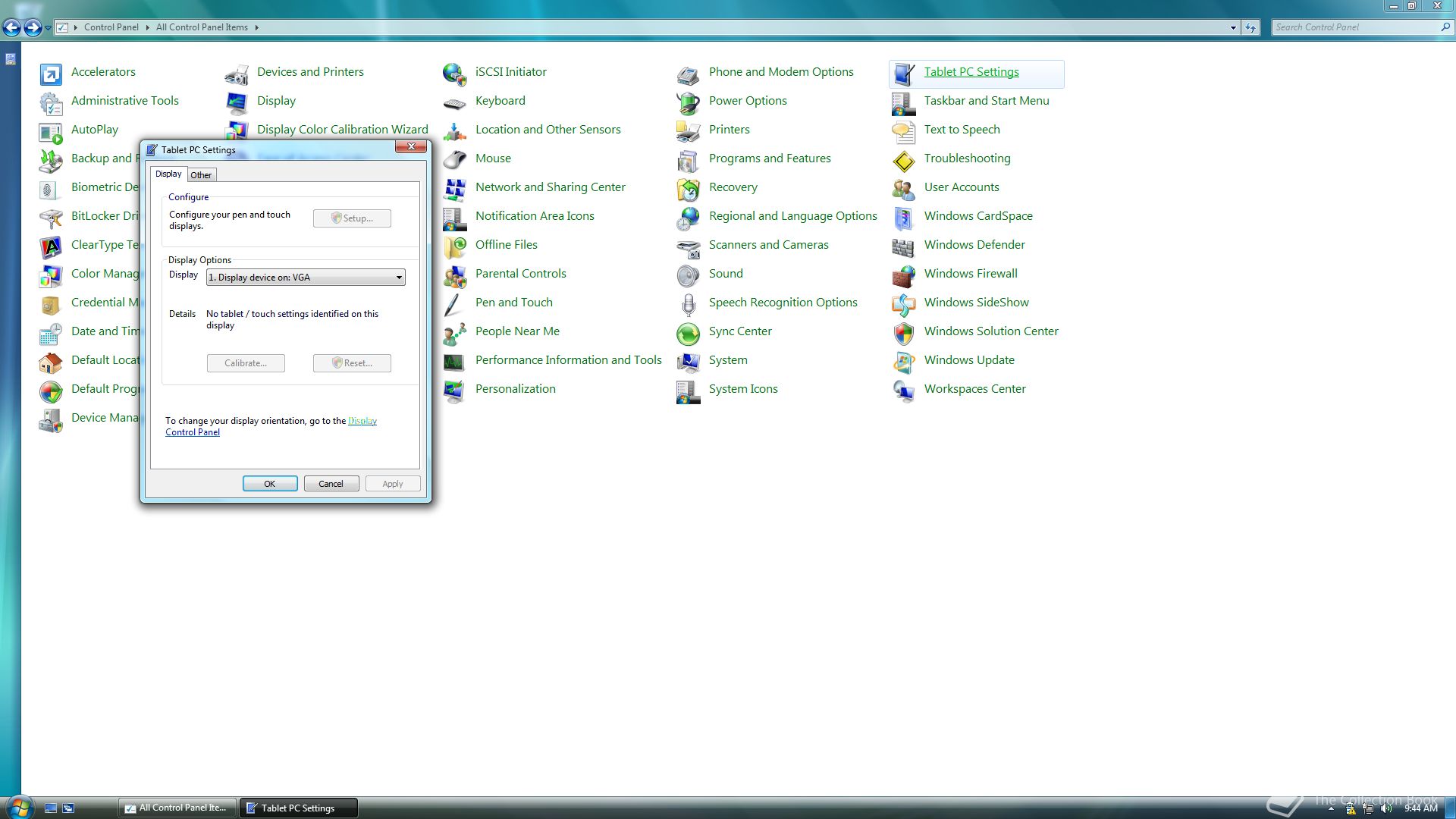Click the Windows Defender icon
The image size is (1456, 819).
tap(904, 246)
